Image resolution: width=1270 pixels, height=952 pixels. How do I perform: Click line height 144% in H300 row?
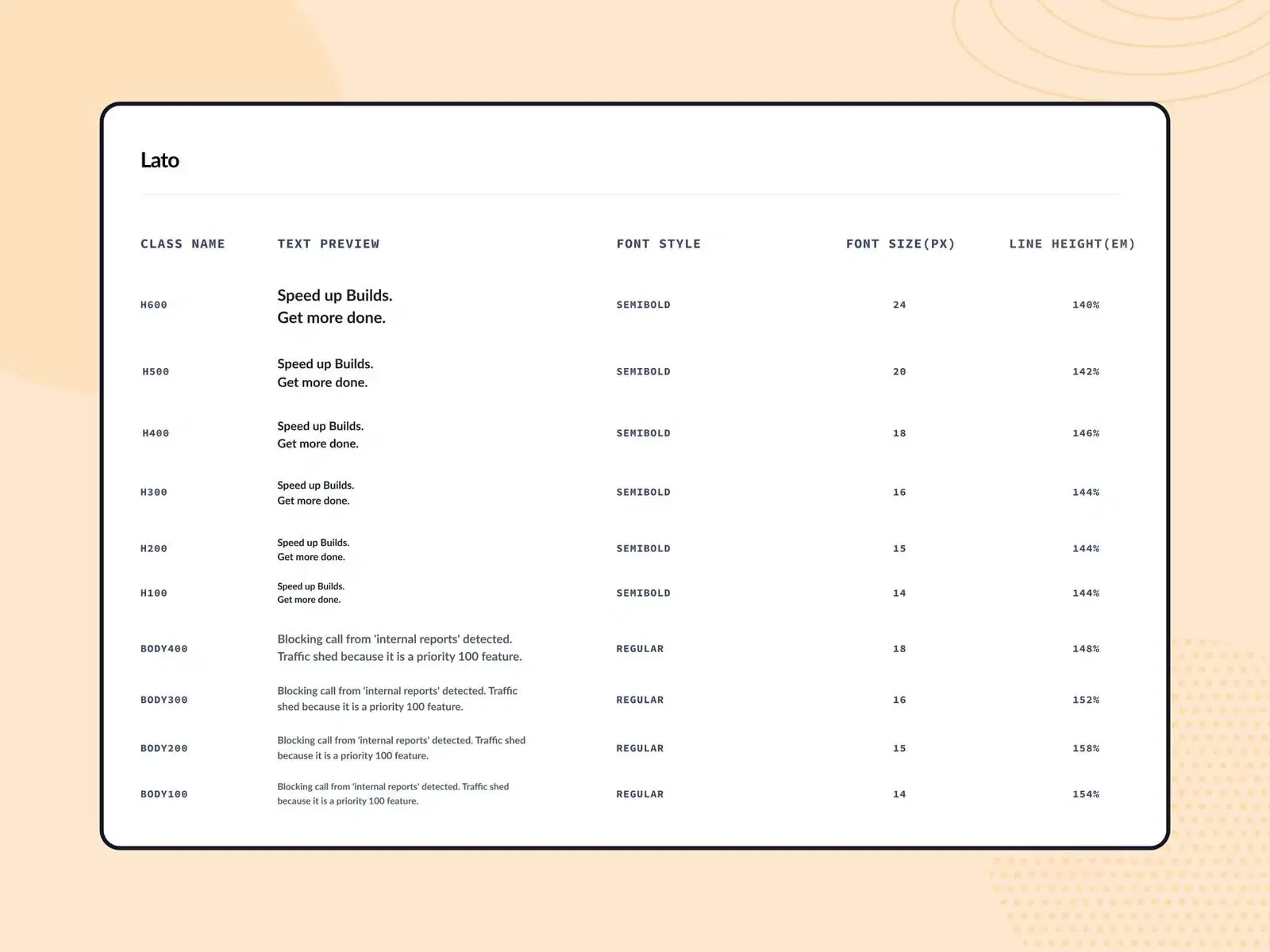[x=1086, y=492]
